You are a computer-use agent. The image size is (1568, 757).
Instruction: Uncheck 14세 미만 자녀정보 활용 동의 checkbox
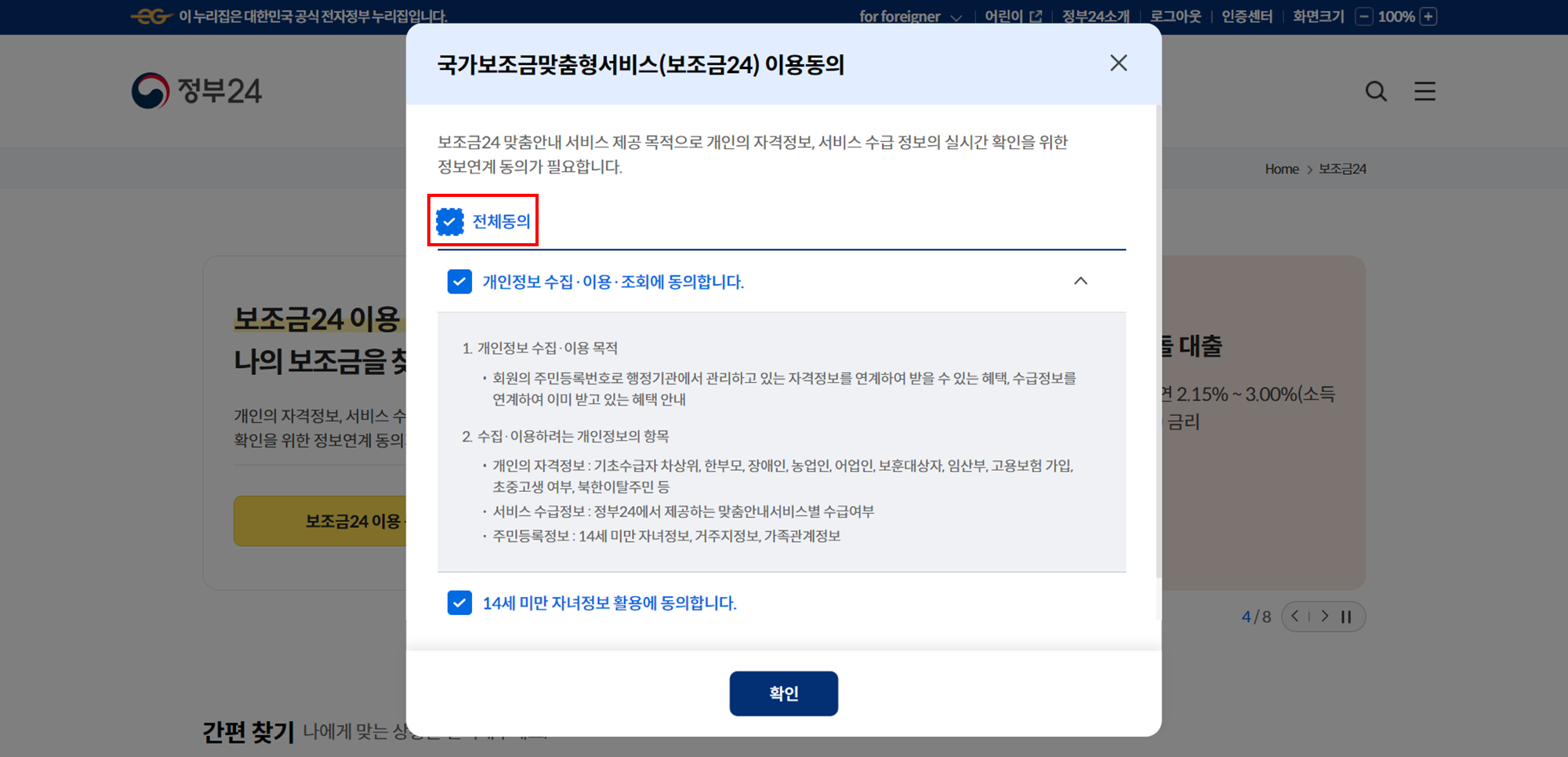459,602
